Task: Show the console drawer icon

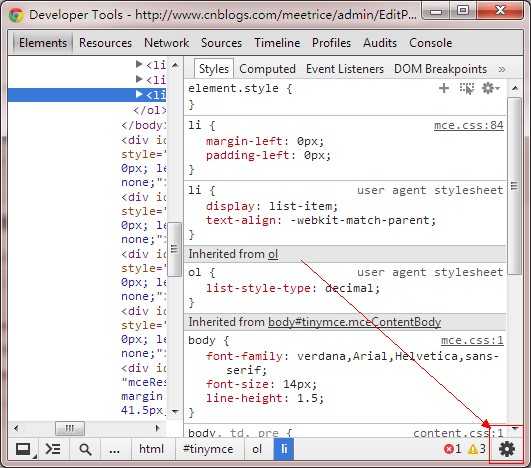Action: tap(53, 449)
